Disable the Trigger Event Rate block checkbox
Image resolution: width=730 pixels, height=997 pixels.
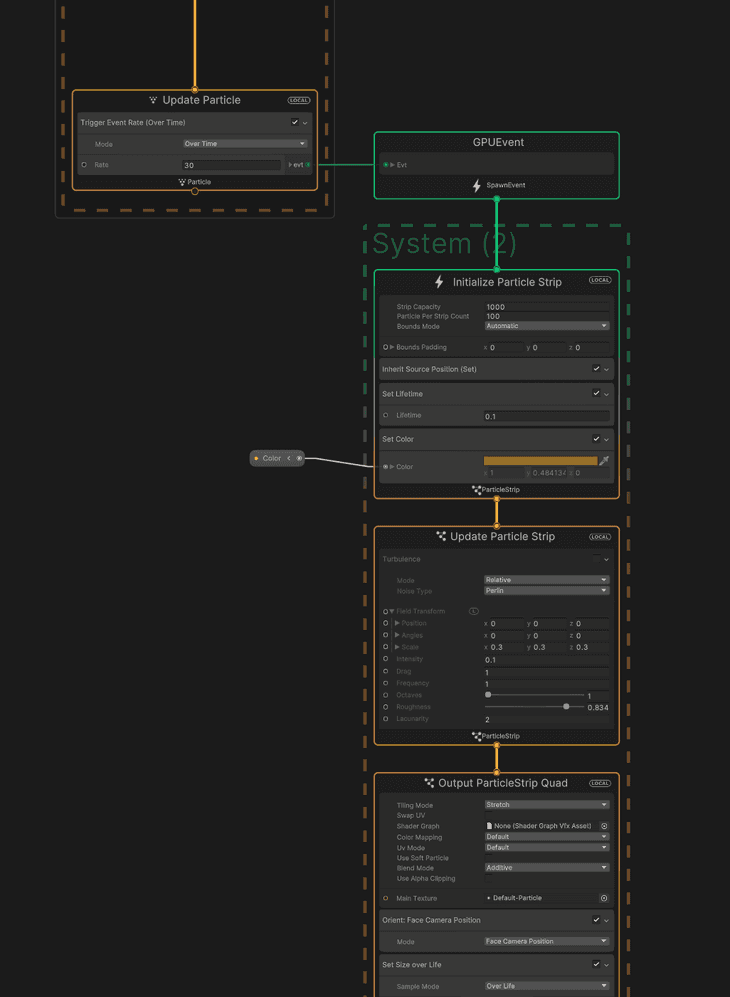coord(294,122)
